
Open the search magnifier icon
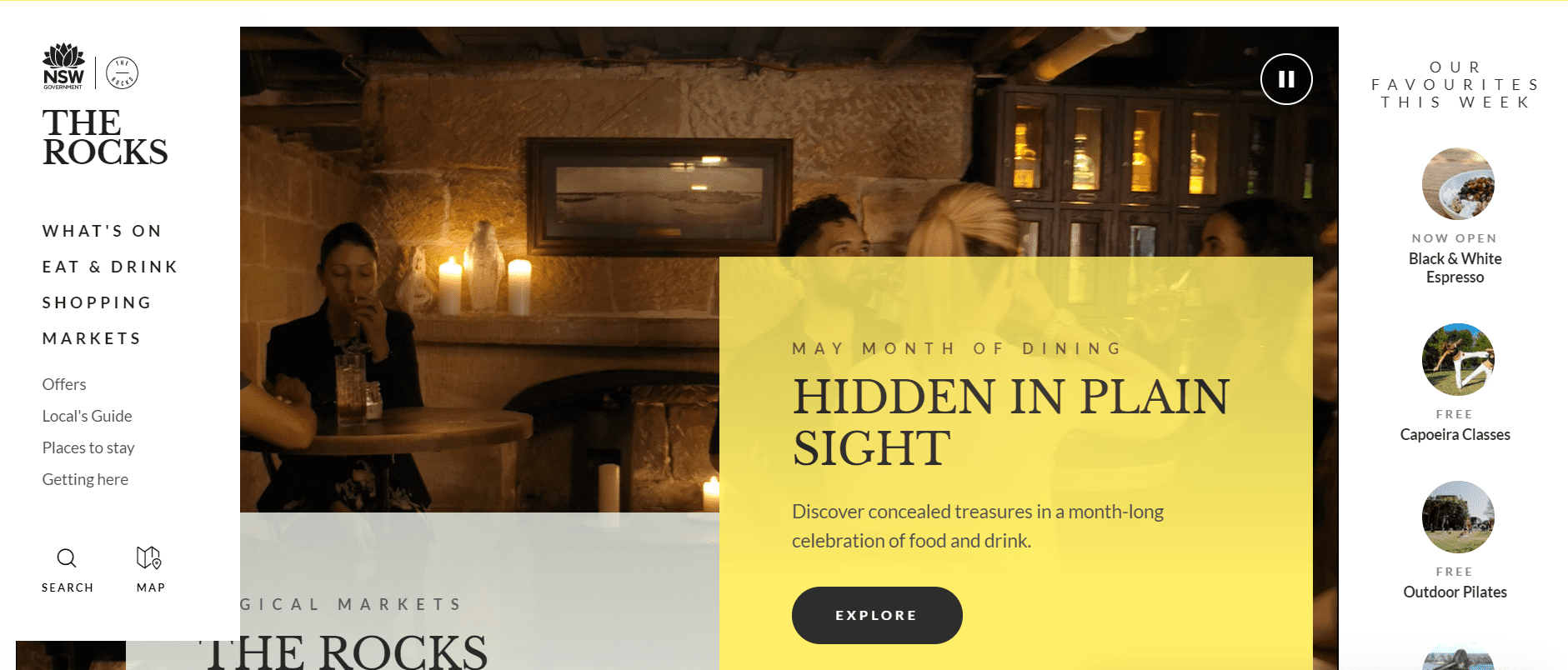coord(67,557)
